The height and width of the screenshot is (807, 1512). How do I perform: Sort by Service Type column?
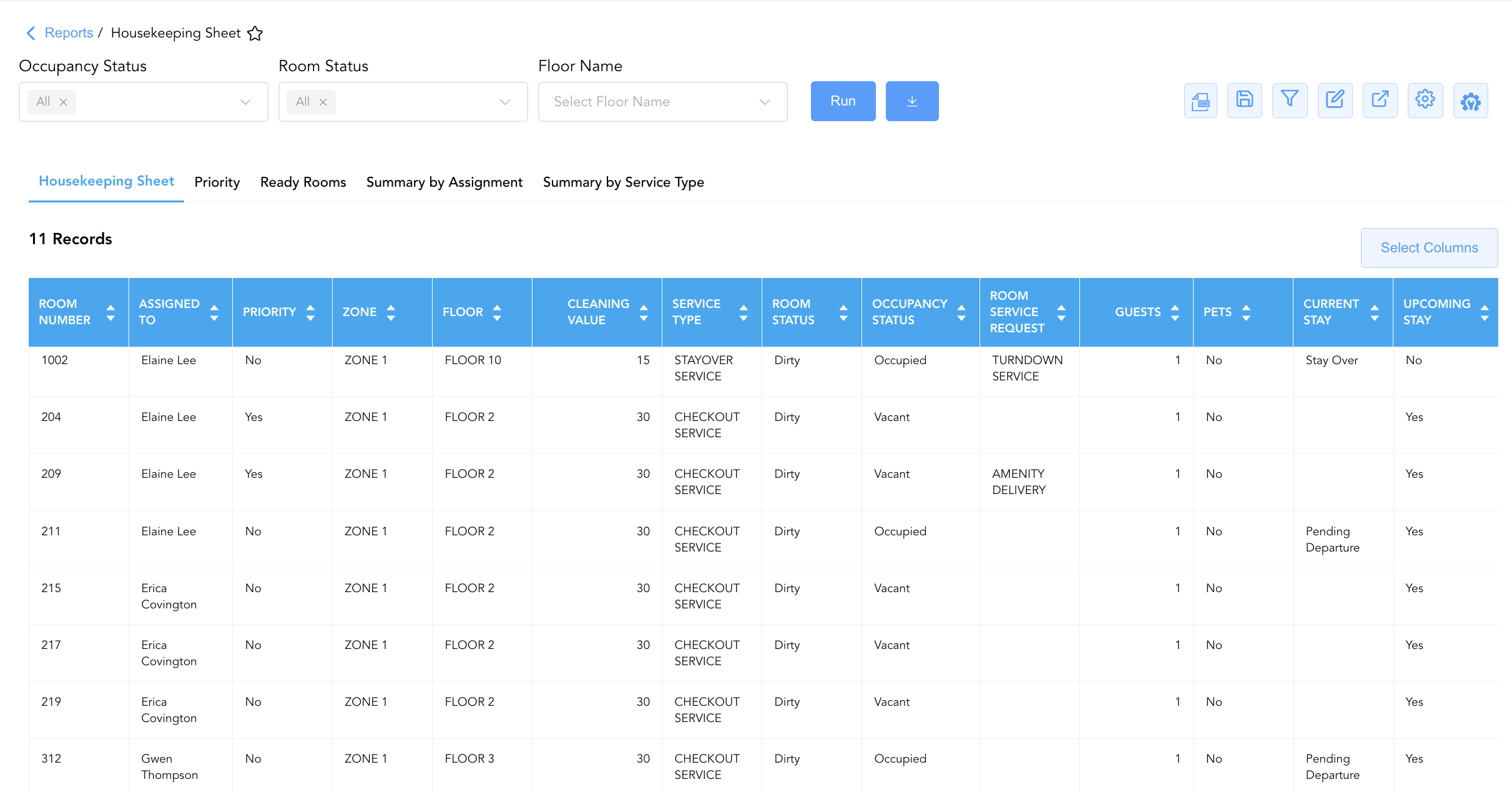(x=744, y=312)
